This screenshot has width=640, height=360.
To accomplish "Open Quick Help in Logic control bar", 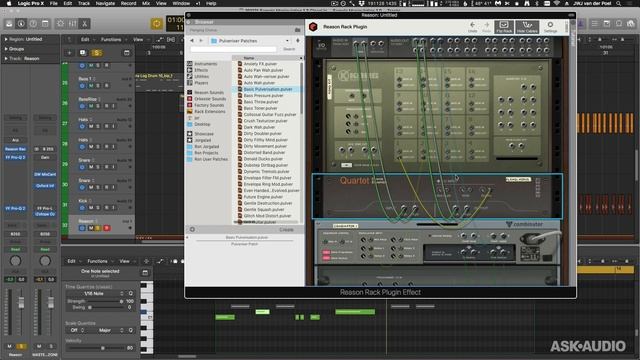I will [x=33, y=24].
